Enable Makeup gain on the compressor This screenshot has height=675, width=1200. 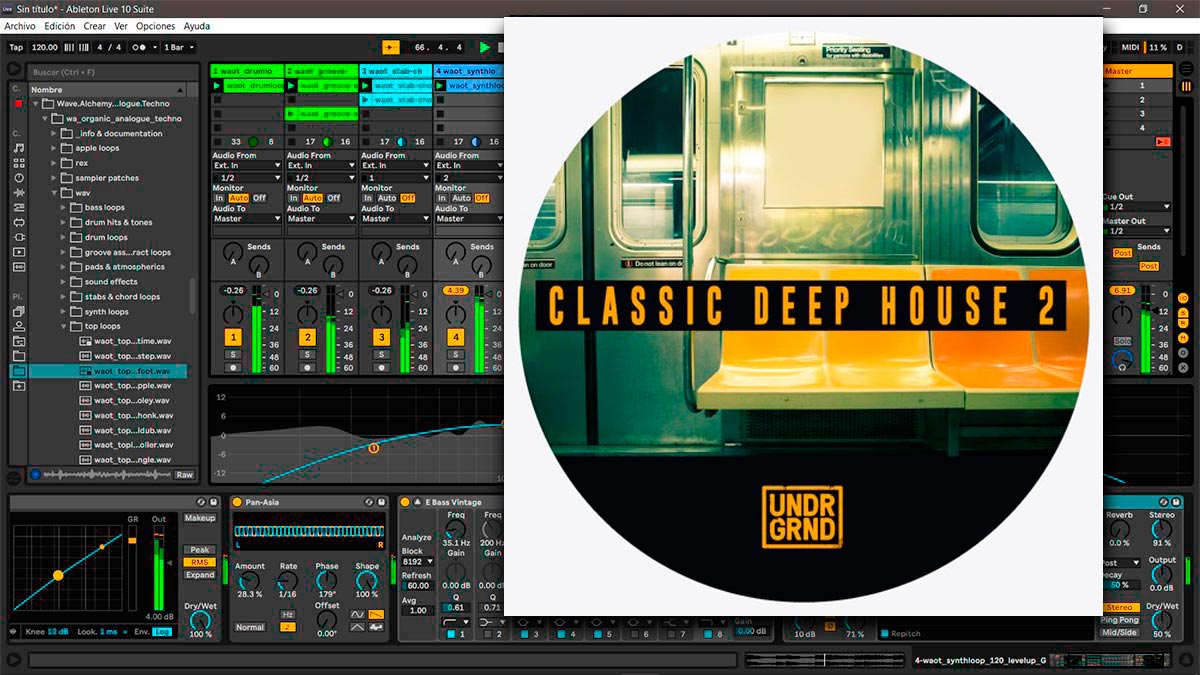tap(199, 518)
